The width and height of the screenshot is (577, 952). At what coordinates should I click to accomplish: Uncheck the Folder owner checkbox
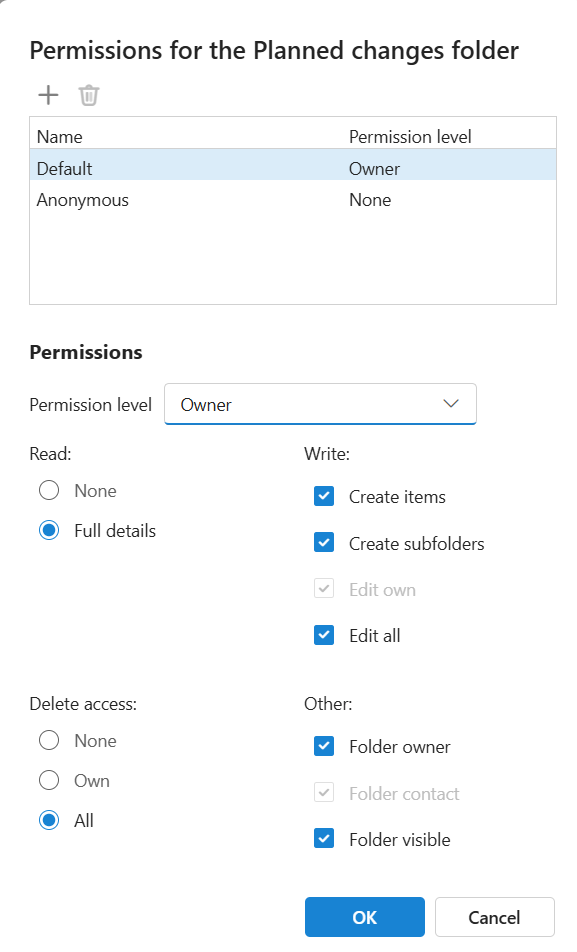point(324,746)
